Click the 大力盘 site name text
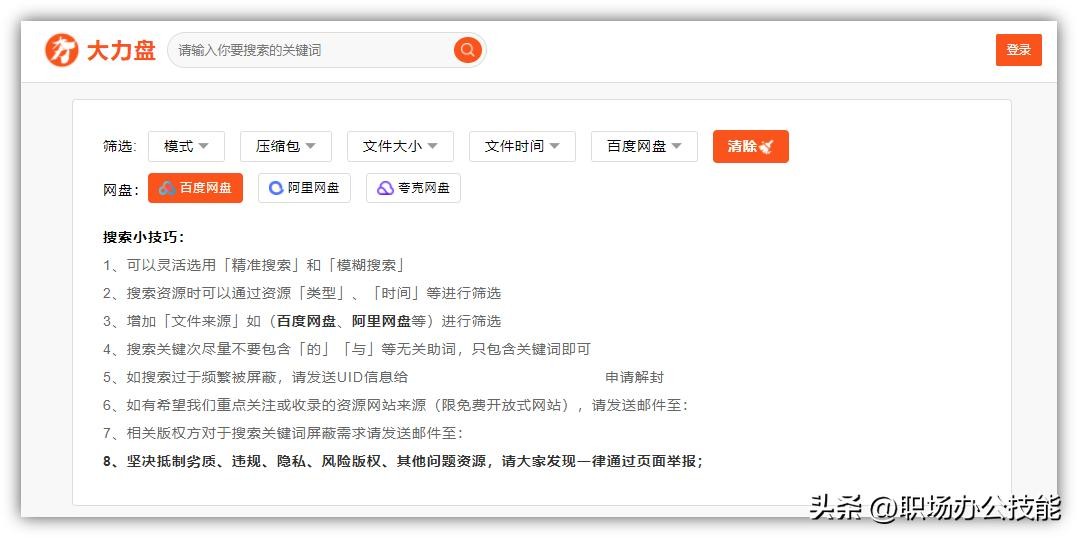The width and height of the screenshot is (1078, 538). pos(121,50)
